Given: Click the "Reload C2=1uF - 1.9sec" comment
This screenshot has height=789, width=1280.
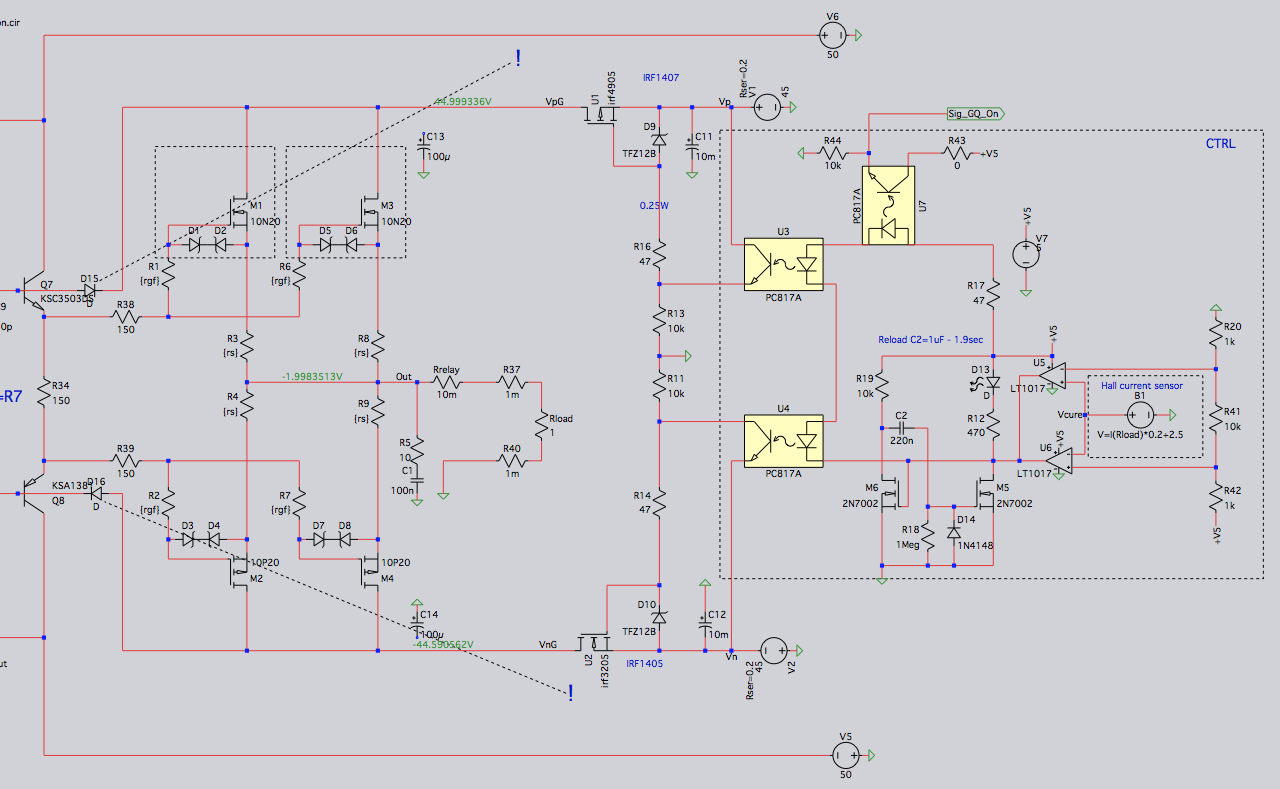Looking at the screenshot, I should coord(930,340).
